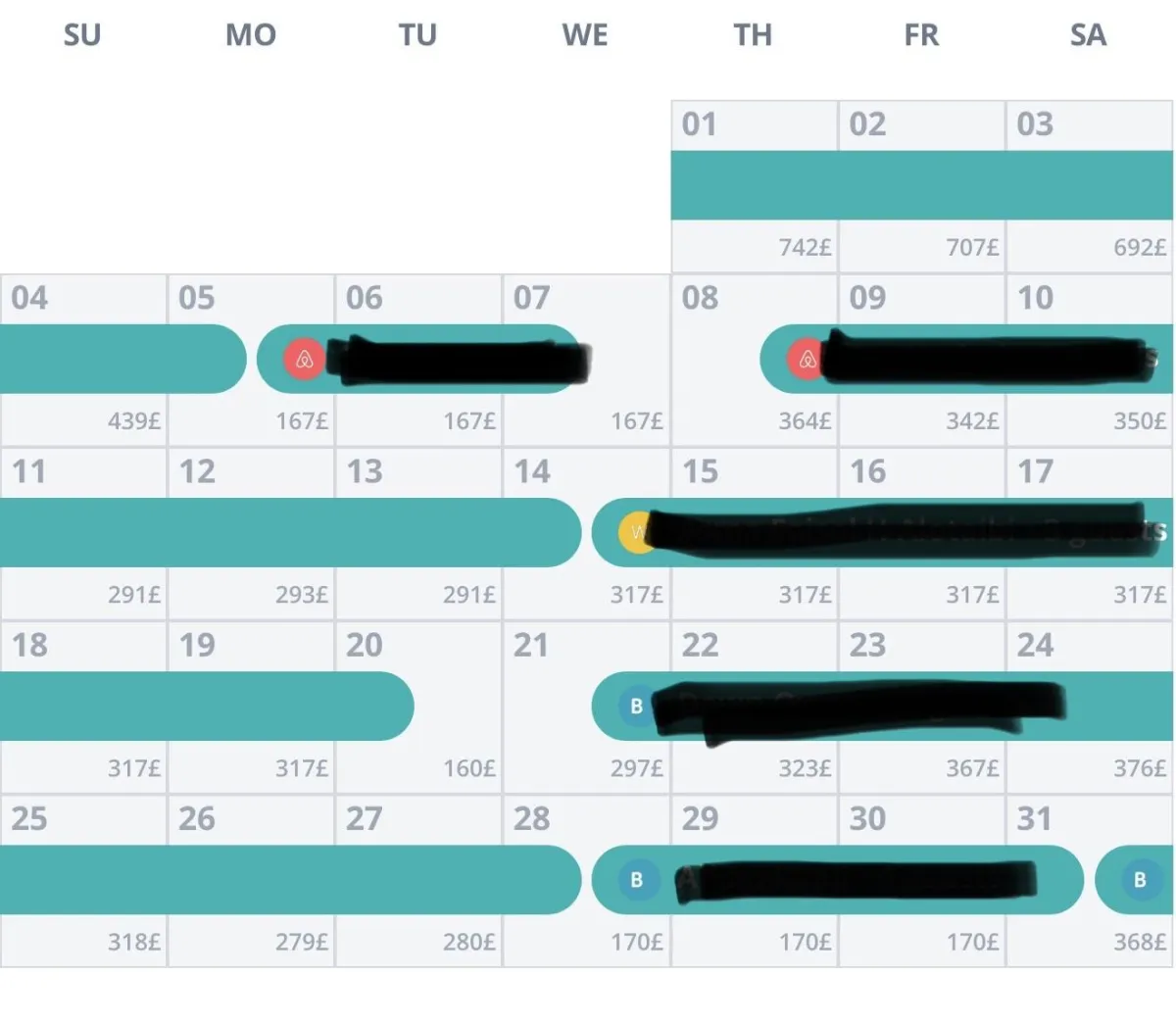The height and width of the screenshot is (1025, 1176).
Task: Click the TH weekday column header
Action: (x=753, y=35)
